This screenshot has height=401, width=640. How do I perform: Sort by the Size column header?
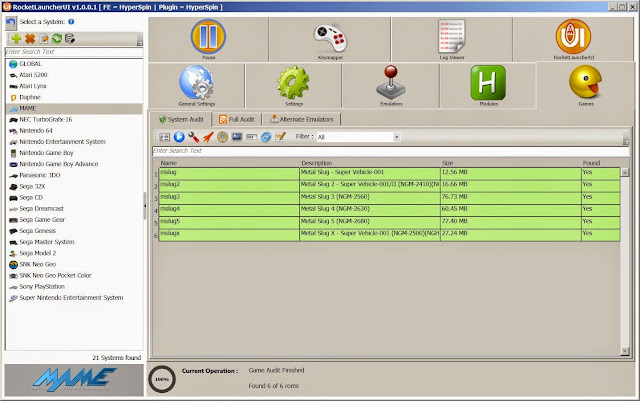[511, 163]
